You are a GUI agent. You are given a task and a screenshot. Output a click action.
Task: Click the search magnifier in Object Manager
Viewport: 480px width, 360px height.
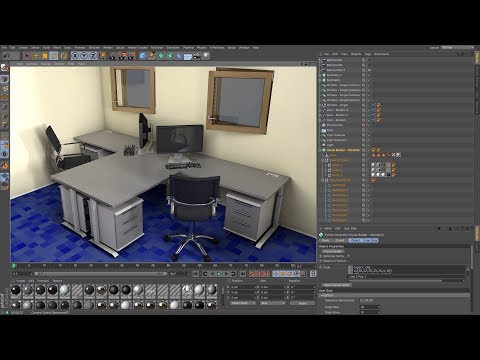click(x=459, y=54)
